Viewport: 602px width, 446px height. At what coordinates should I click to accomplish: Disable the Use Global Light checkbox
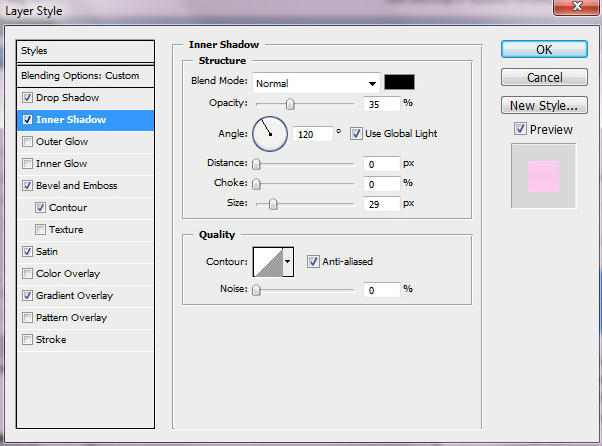click(357, 133)
